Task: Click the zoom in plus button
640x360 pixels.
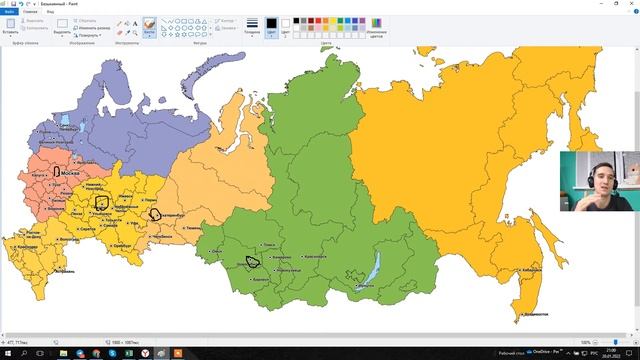Action: (x=636, y=342)
